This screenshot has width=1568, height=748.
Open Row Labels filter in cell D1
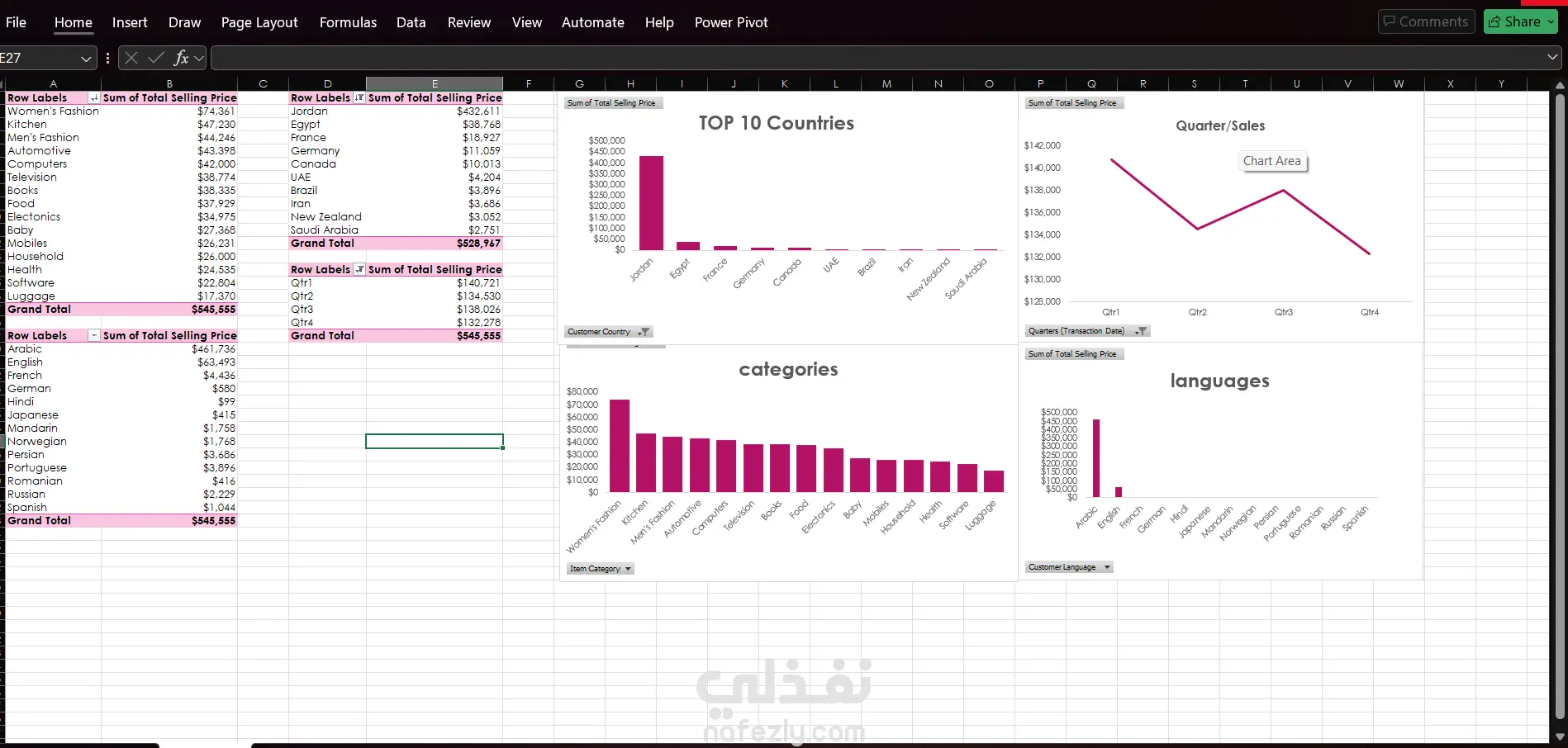click(x=359, y=97)
